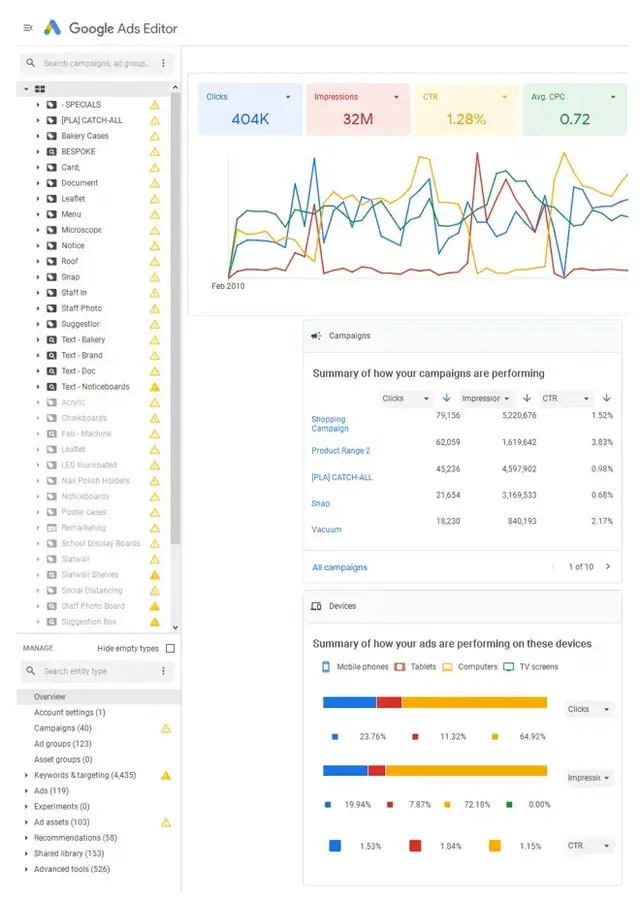The height and width of the screenshot is (901, 640).
Task: Click the shopping campaign icon beside Bakery Cases
Action: pos(51,136)
